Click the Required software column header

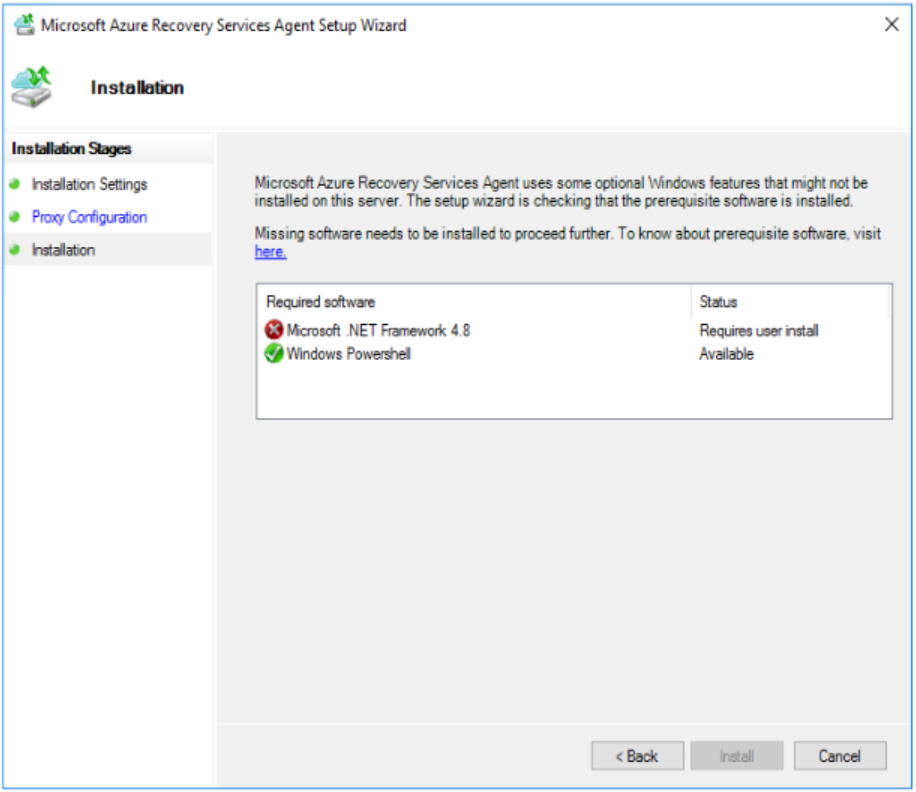pyautogui.click(x=319, y=301)
